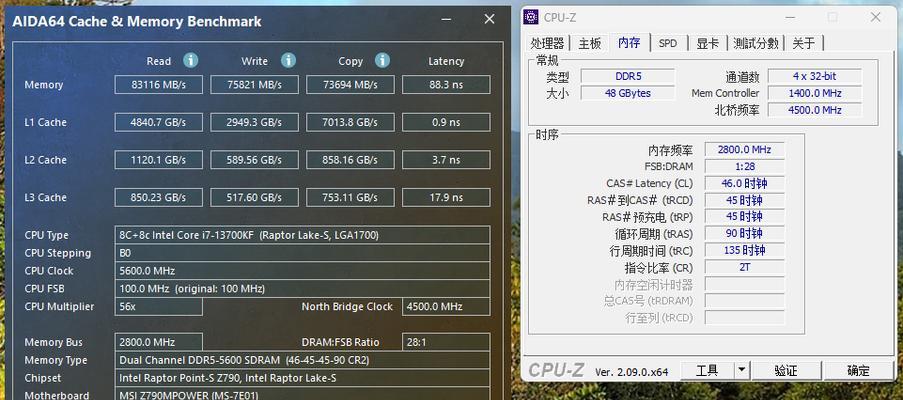The image size is (903, 400).
Task: Close the AIDA64 benchmark window
Action: (490, 20)
